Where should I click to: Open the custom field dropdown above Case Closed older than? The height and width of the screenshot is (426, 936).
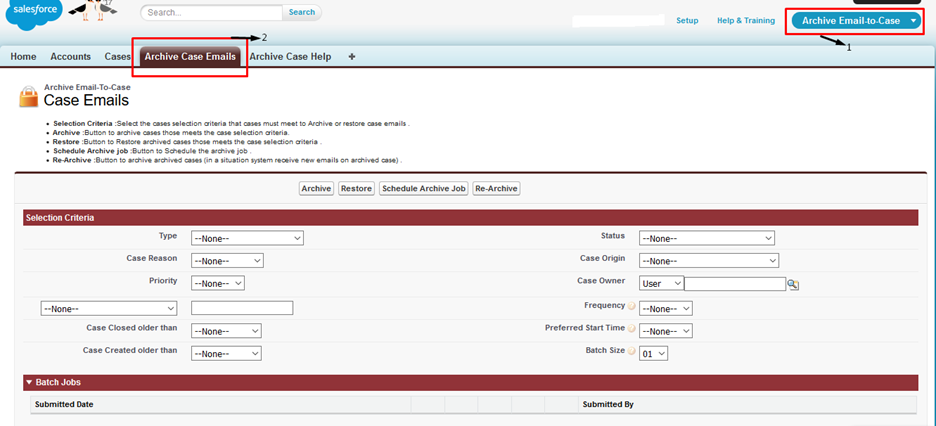pos(109,308)
